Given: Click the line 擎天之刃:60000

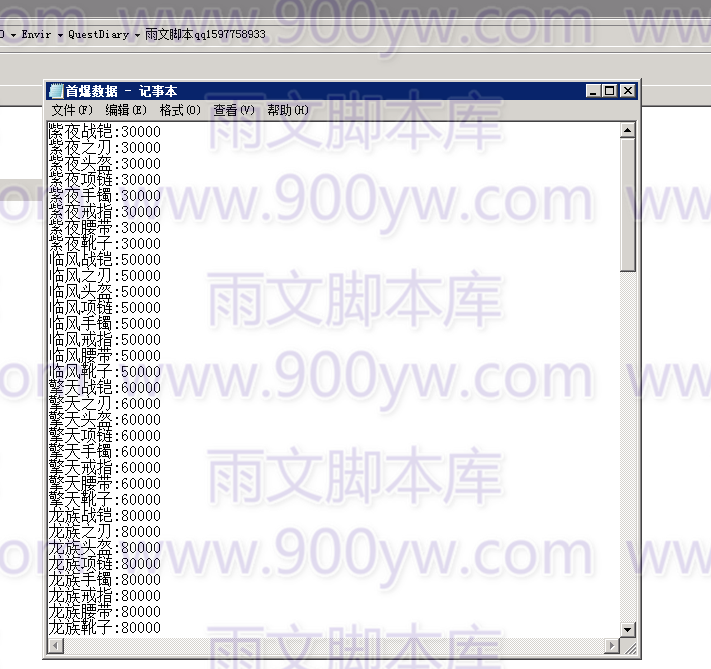Looking at the screenshot, I should pos(105,403).
